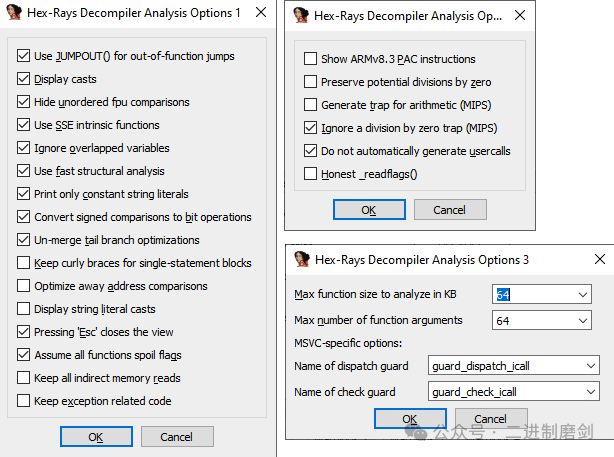Viewport: 614px width, 457px height.
Task: Close the truncated 'Analysis Op...' dialog
Action: pos(520,15)
